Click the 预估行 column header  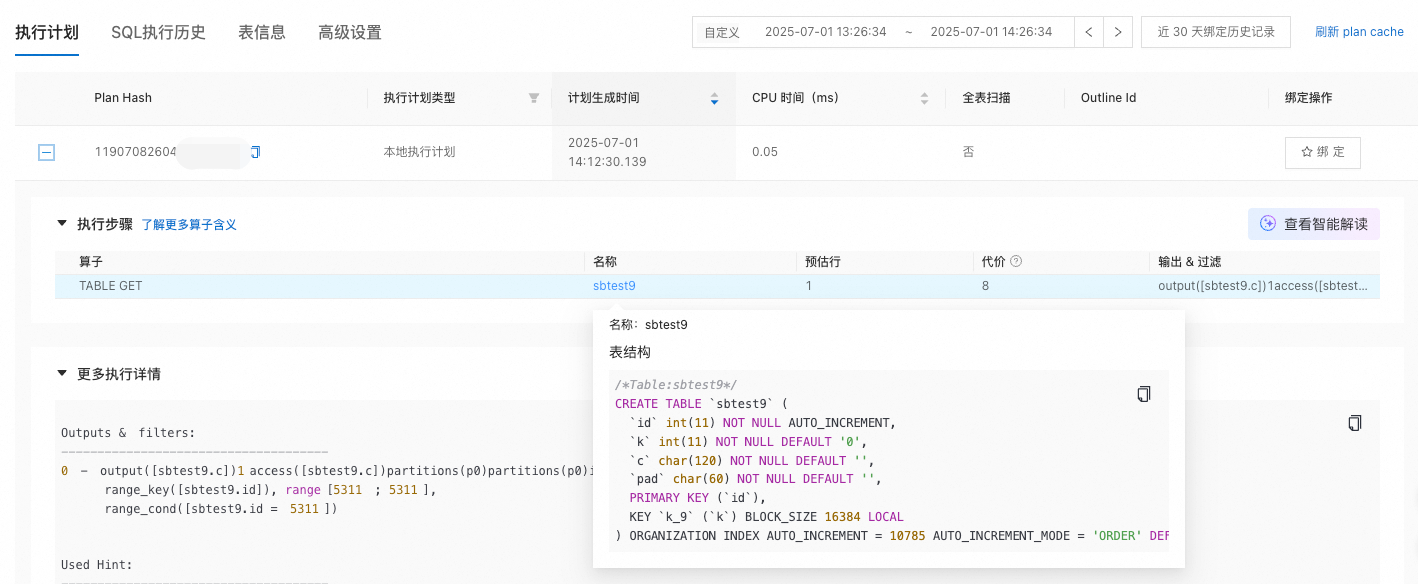pos(823,262)
